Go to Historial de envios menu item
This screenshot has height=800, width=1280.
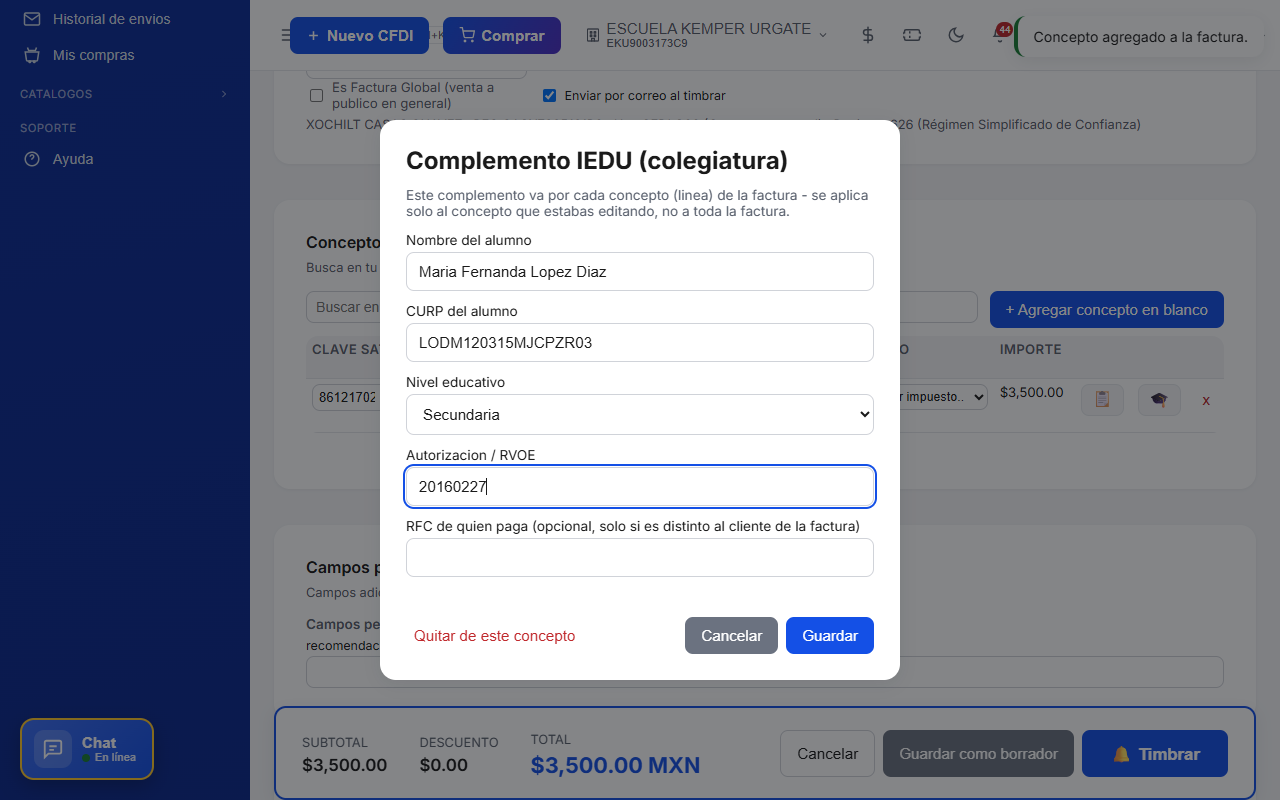(x=112, y=19)
